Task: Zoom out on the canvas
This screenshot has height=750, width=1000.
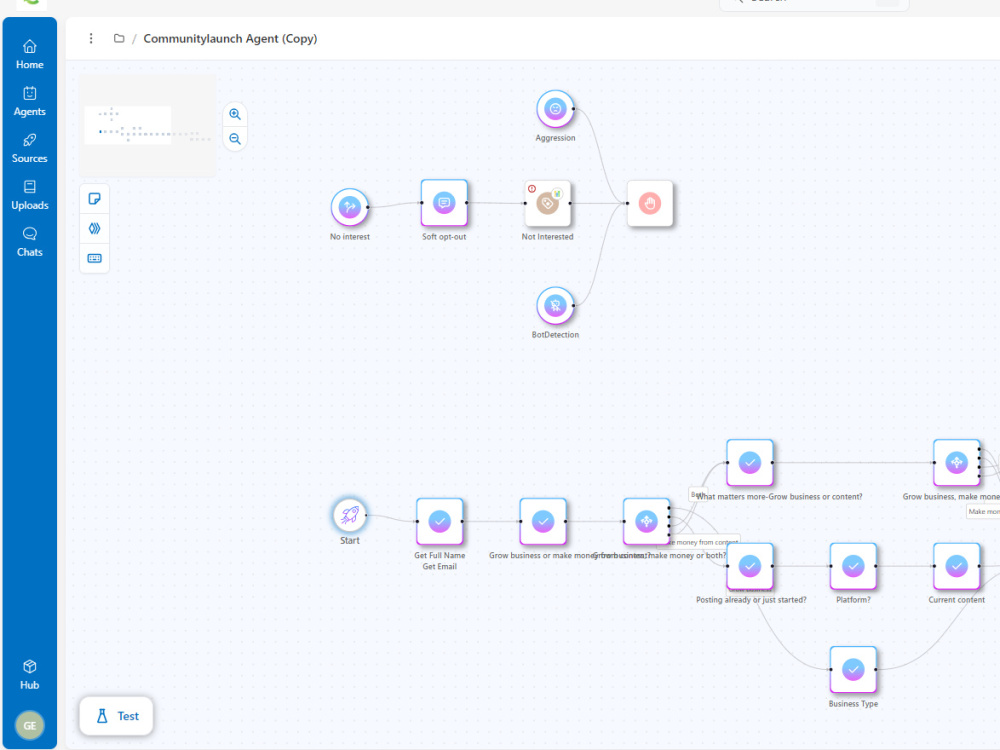Action: click(x=235, y=138)
